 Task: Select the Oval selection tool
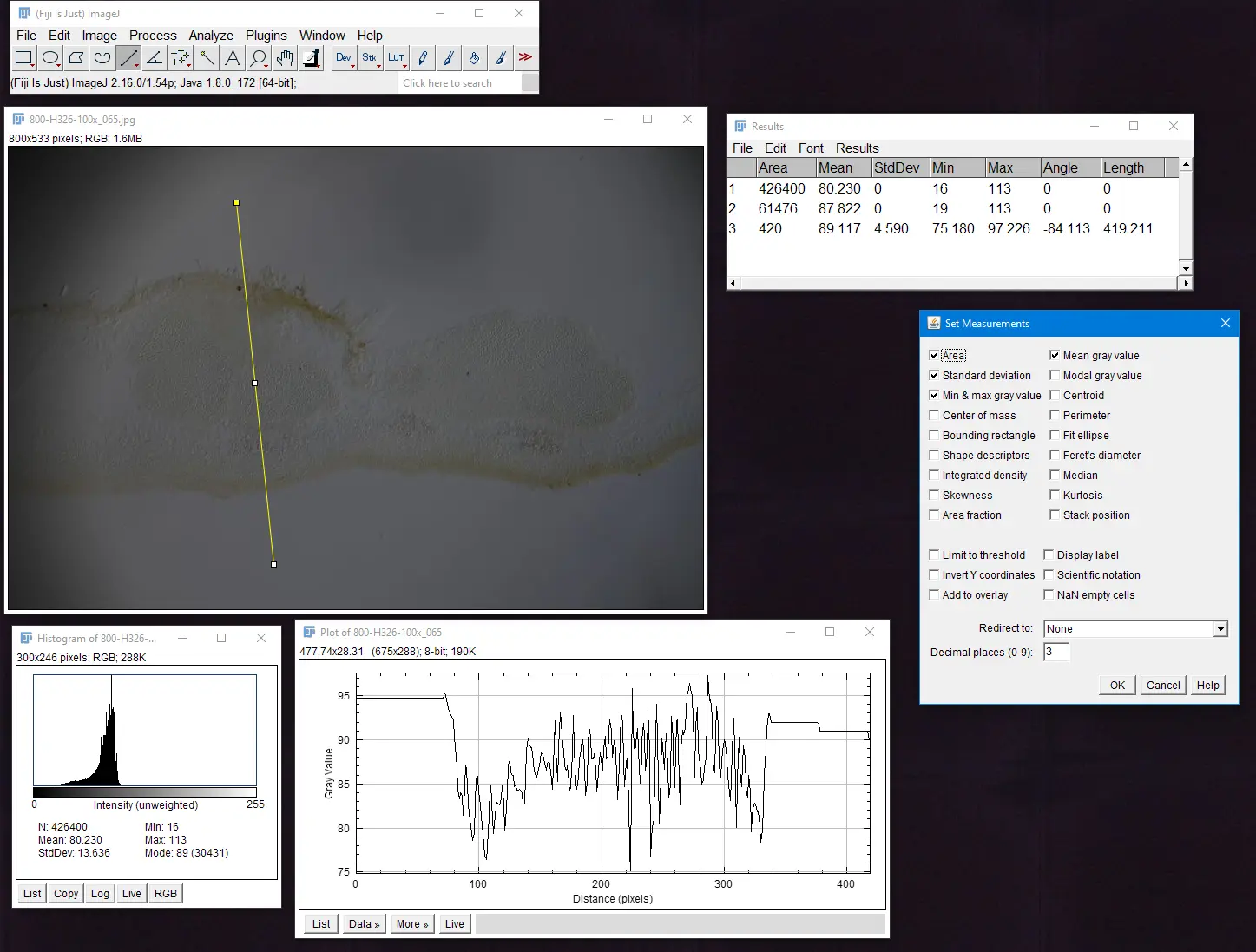coord(50,58)
